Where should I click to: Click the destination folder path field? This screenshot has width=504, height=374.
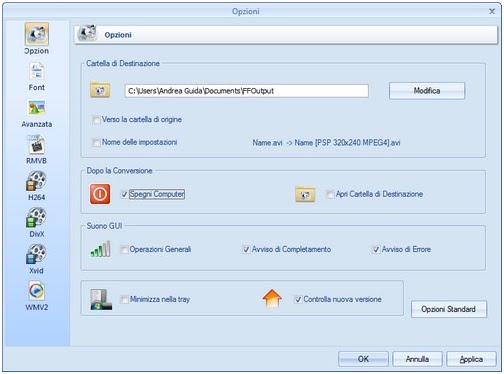click(247, 91)
